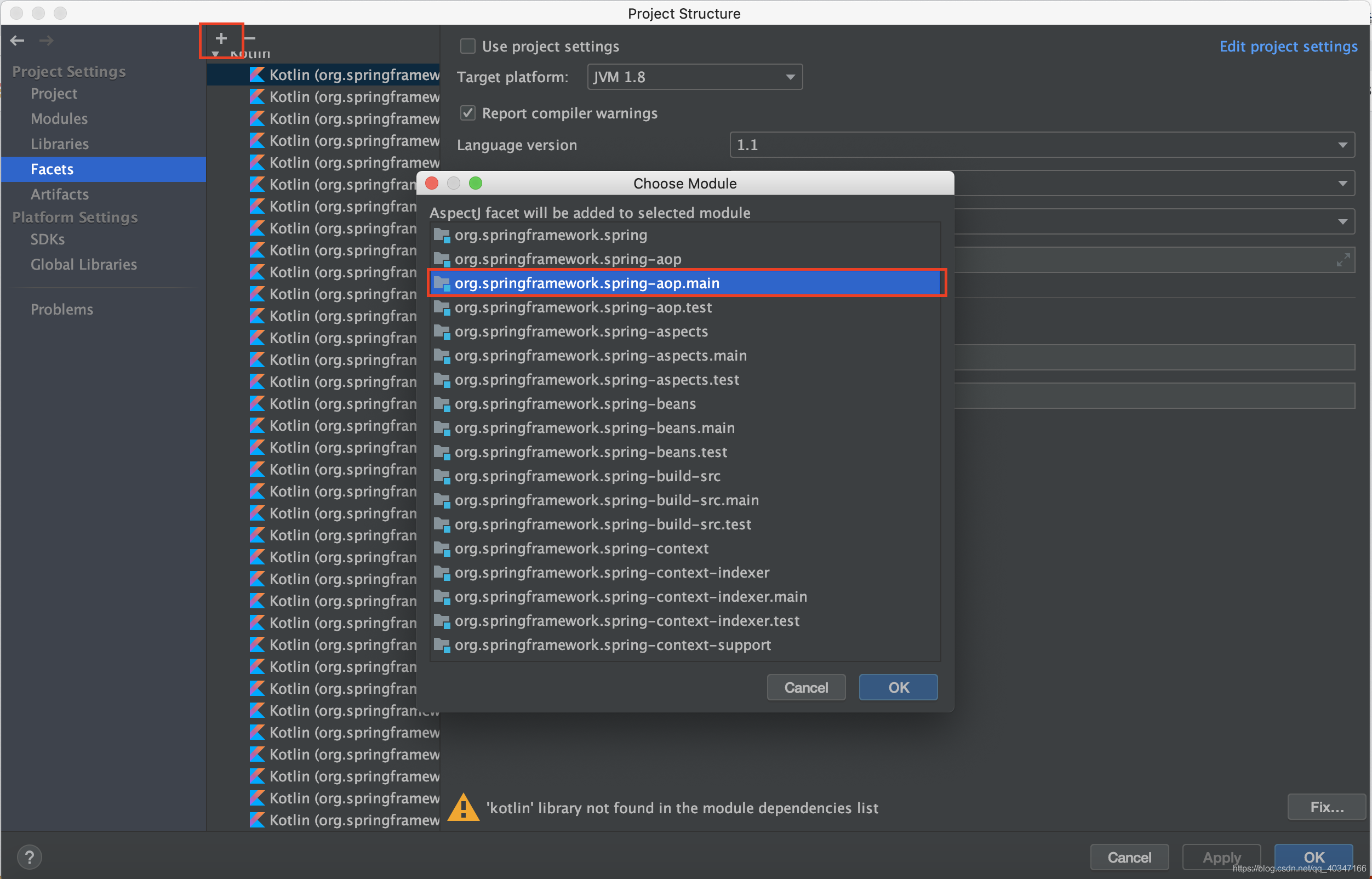Viewport: 1372px width, 879px height.
Task: Open Problems section
Action: [62, 310]
